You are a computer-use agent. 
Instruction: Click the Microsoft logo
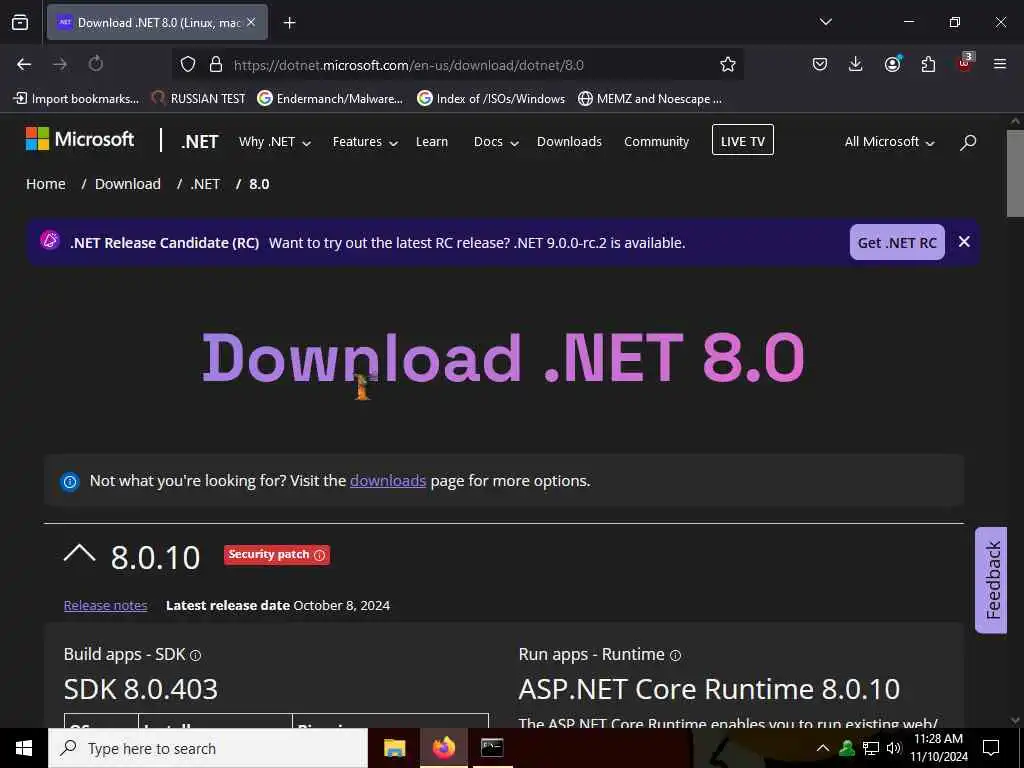coord(80,139)
